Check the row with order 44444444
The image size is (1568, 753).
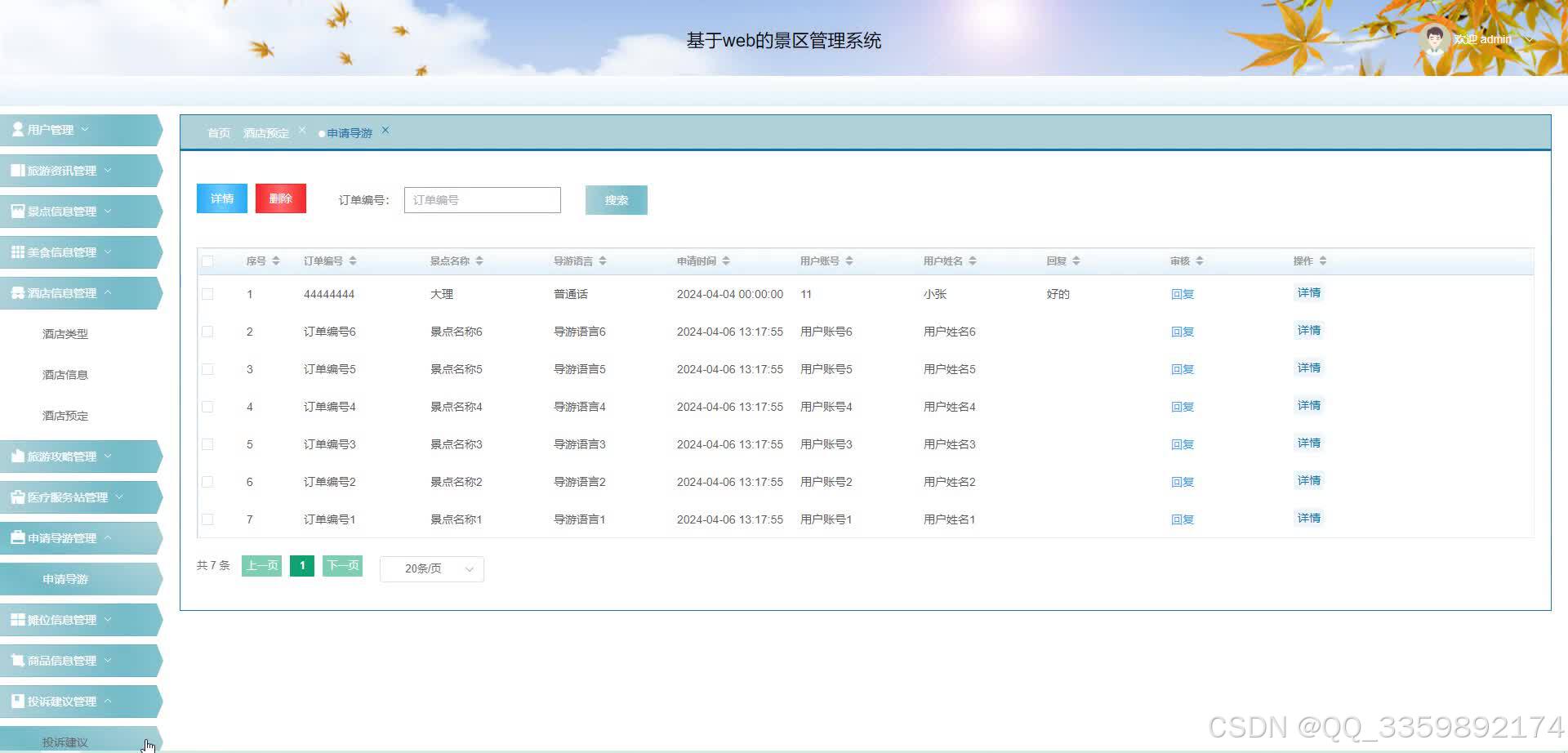coord(207,294)
